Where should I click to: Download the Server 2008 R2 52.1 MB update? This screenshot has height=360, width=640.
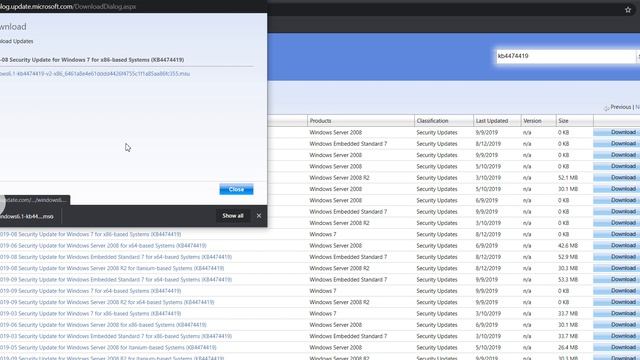point(616,178)
